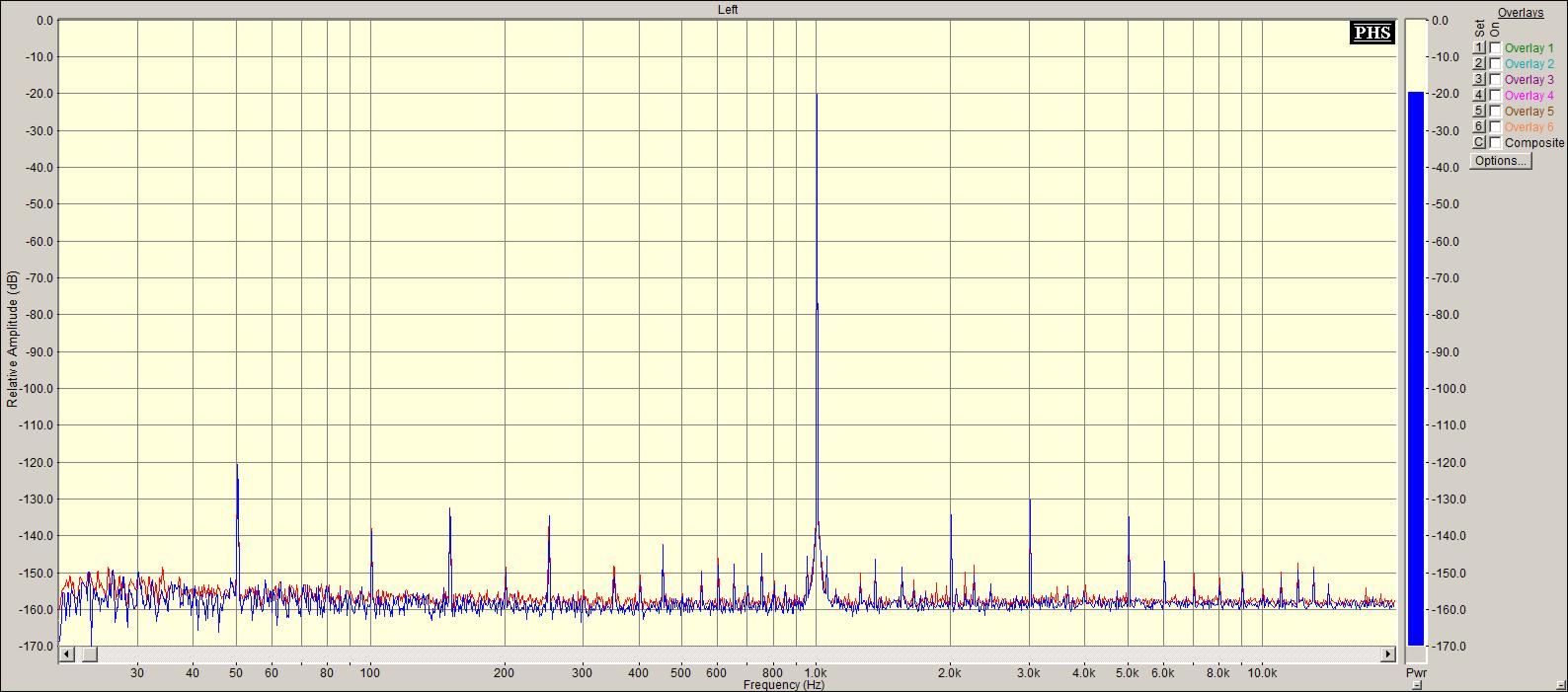
Task: Tick the Overlay 6 checkbox
Action: click(1495, 127)
